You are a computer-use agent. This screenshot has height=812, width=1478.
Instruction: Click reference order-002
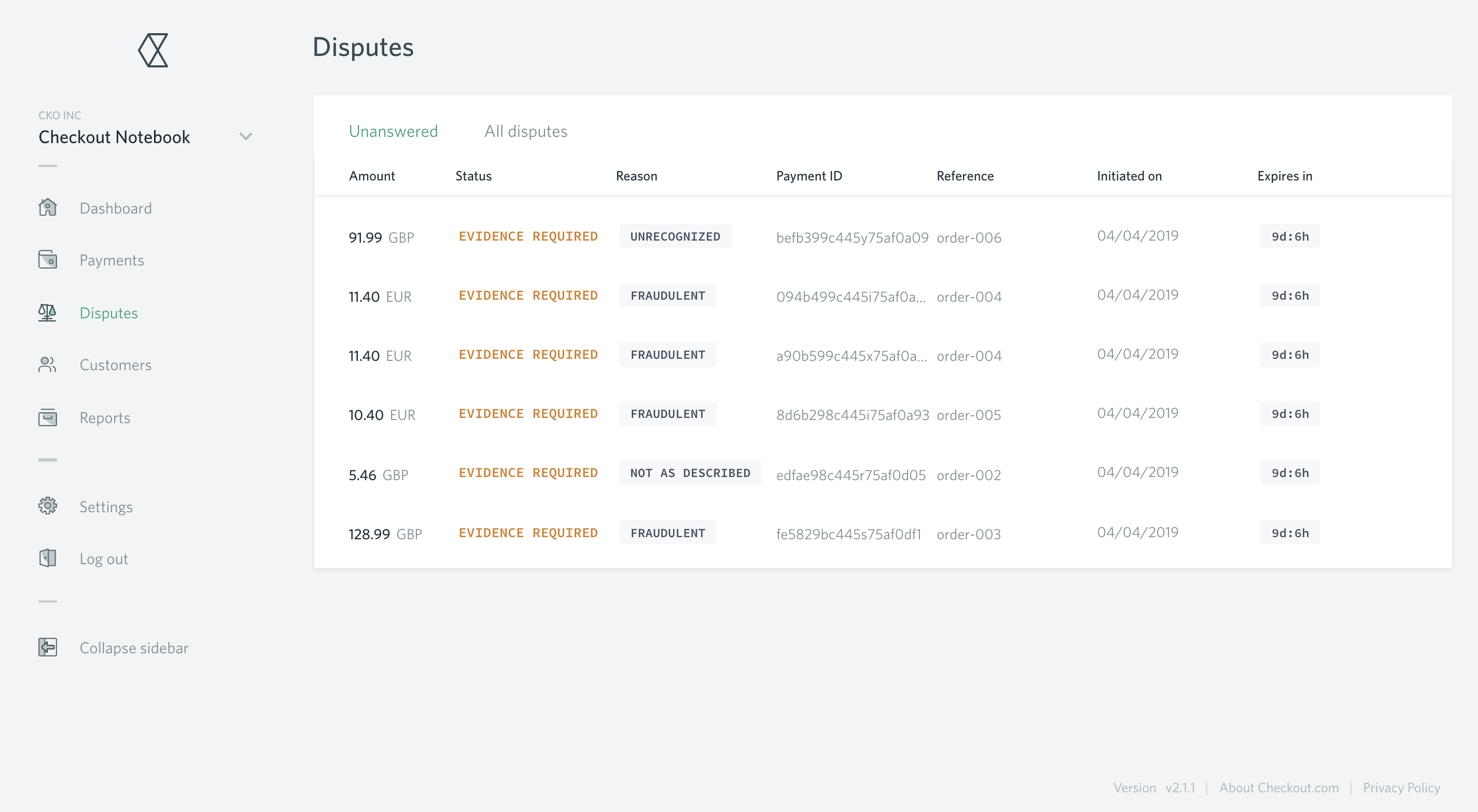[969, 475]
